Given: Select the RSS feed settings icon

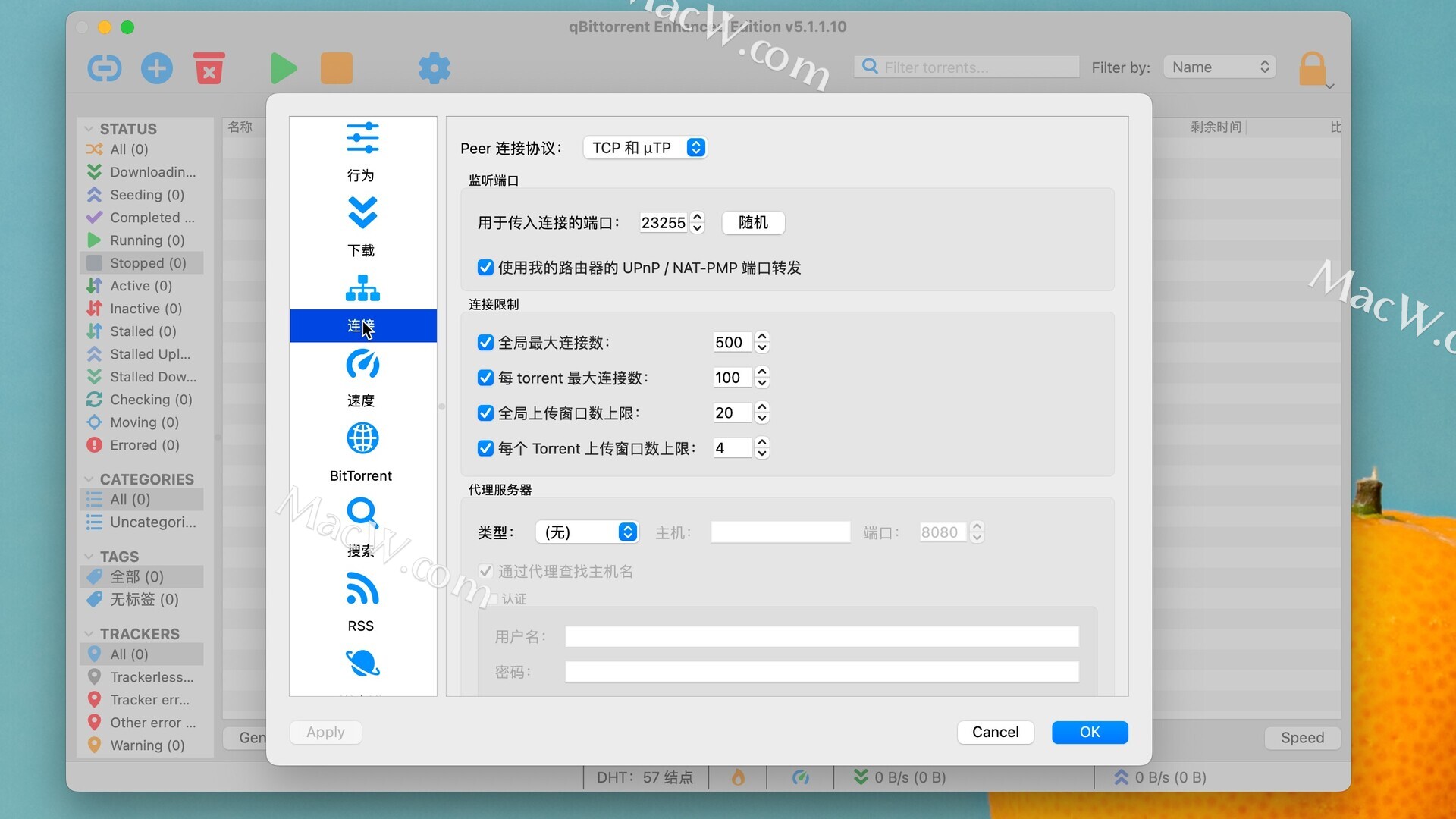Looking at the screenshot, I should [x=362, y=588].
